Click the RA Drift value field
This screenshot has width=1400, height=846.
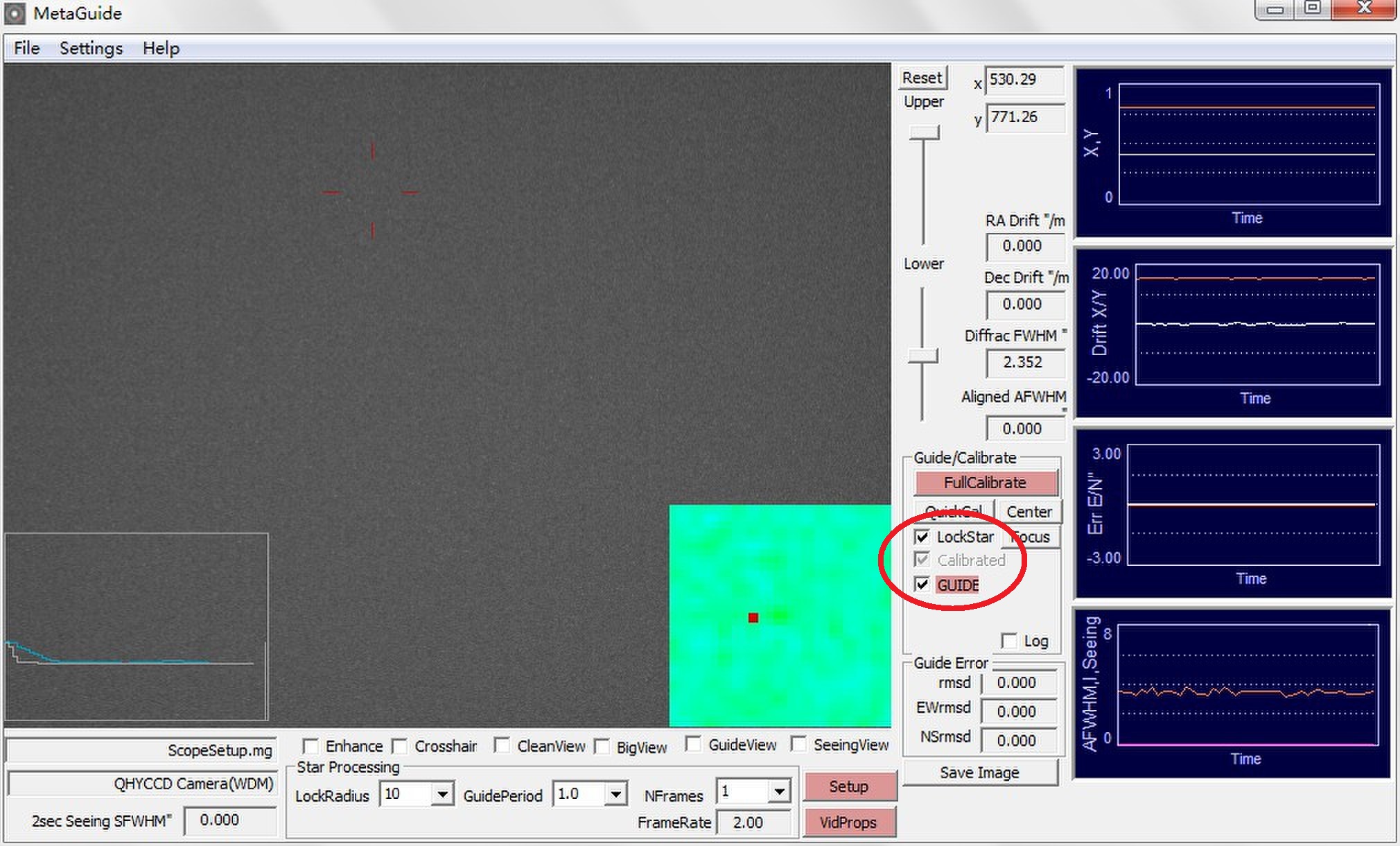(x=1024, y=246)
